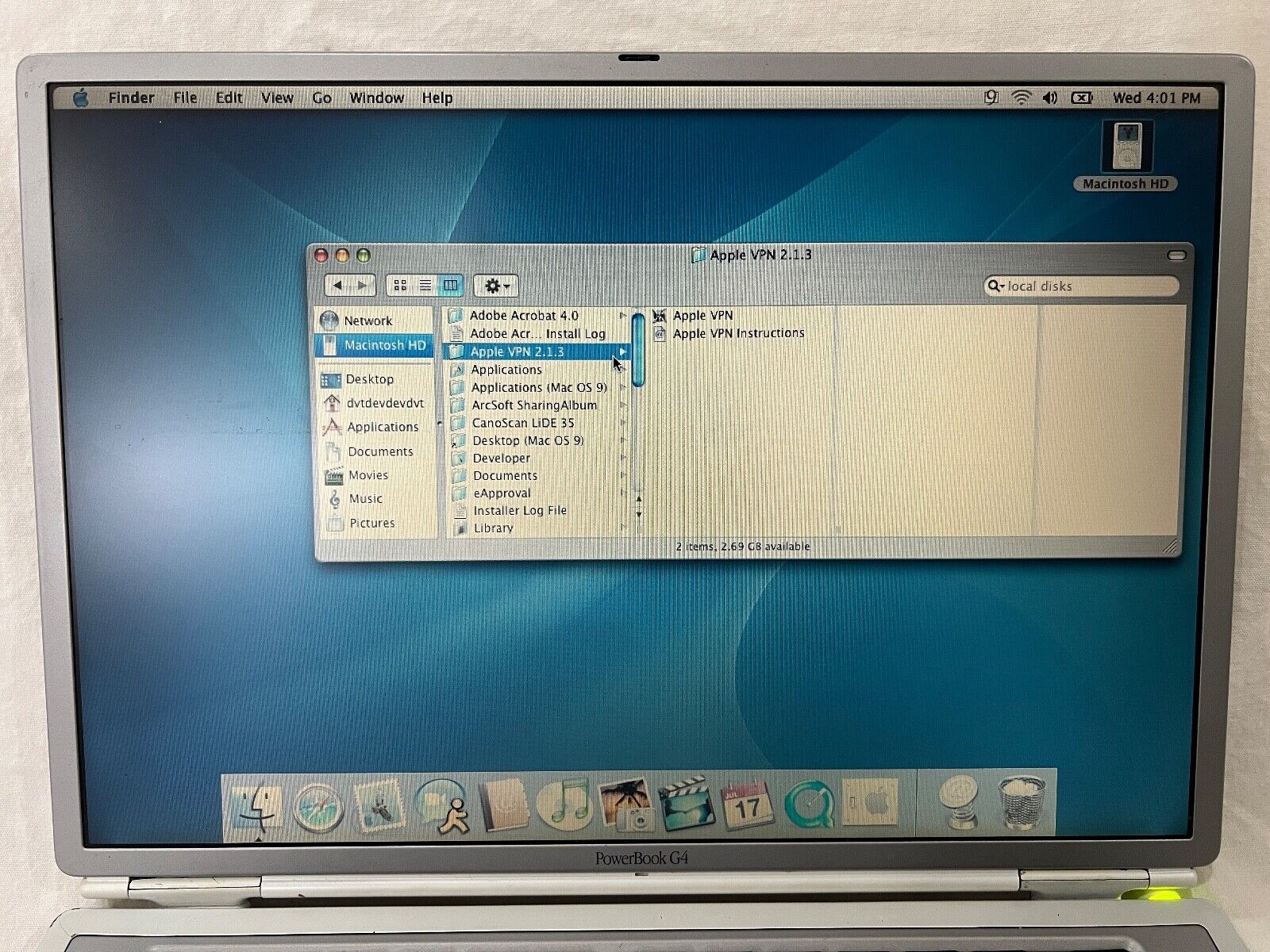1270x952 pixels.
Task: Open the Help menu
Action: pos(437,98)
